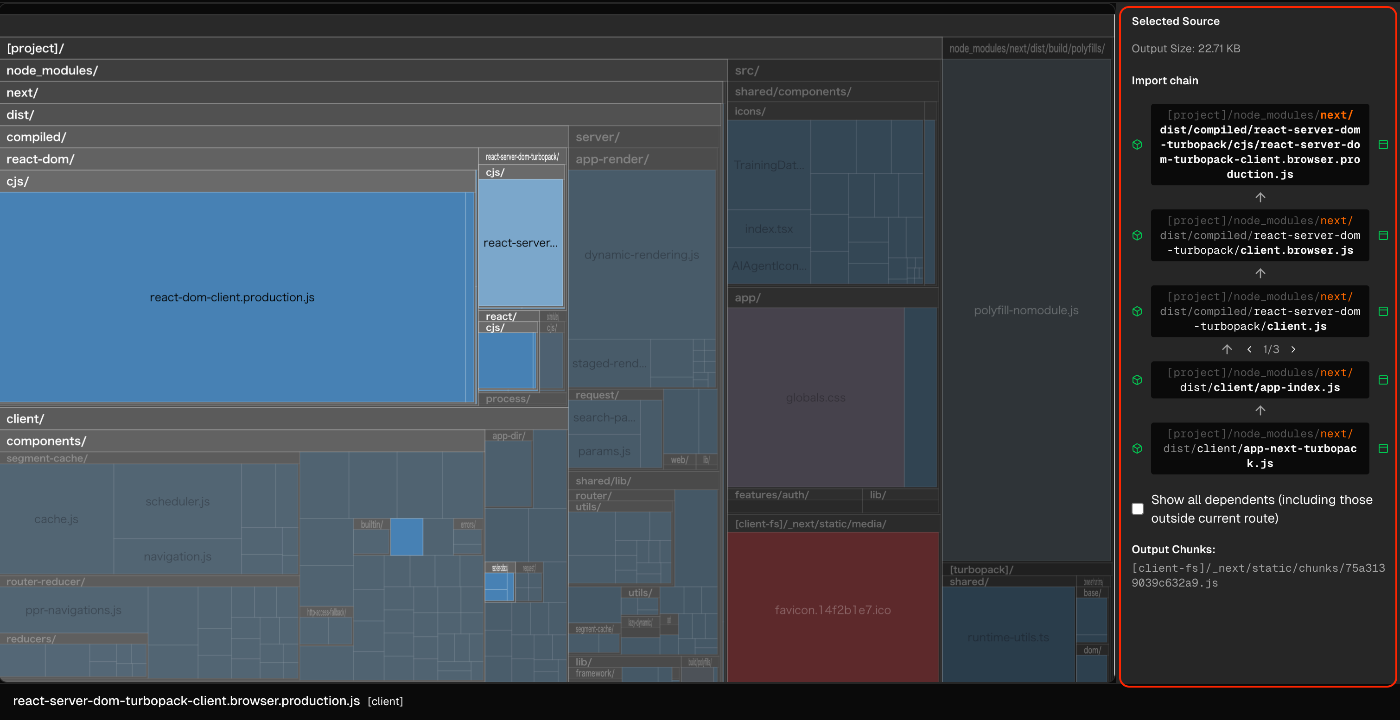Select the builtin/ folder header
This screenshot has width=1400, height=720.
pyautogui.click(x=371, y=524)
